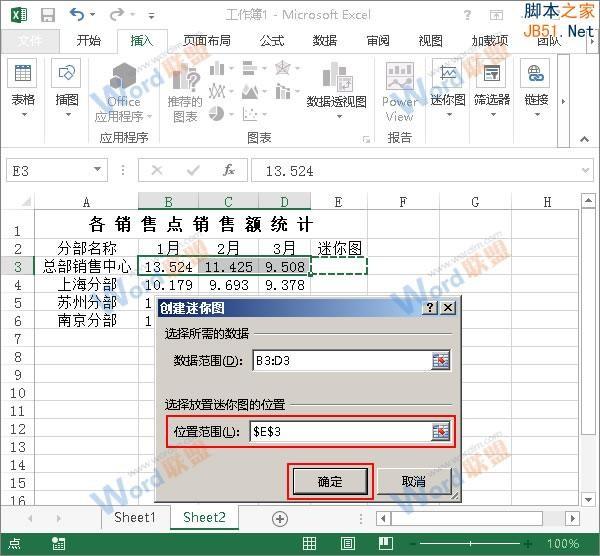Image resolution: width=600 pixels, height=556 pixels.
Task: Add a new sheet with plus icon
Action: tap(280, 519)
